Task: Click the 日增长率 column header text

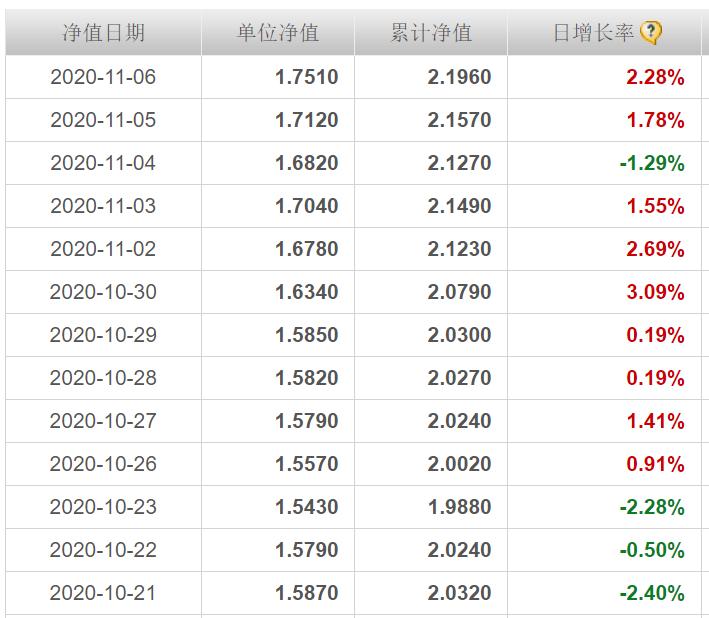Action: click(x=594, y=33)
